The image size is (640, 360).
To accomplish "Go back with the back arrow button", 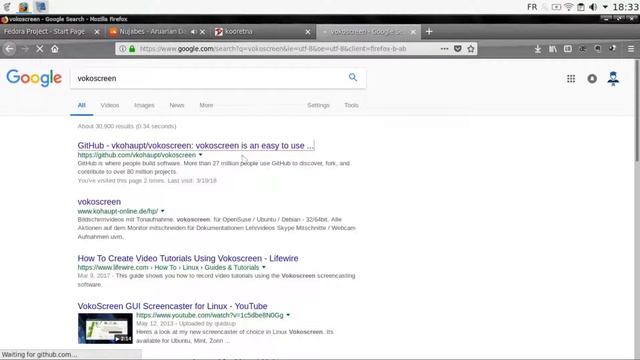I will coord(9,49).
